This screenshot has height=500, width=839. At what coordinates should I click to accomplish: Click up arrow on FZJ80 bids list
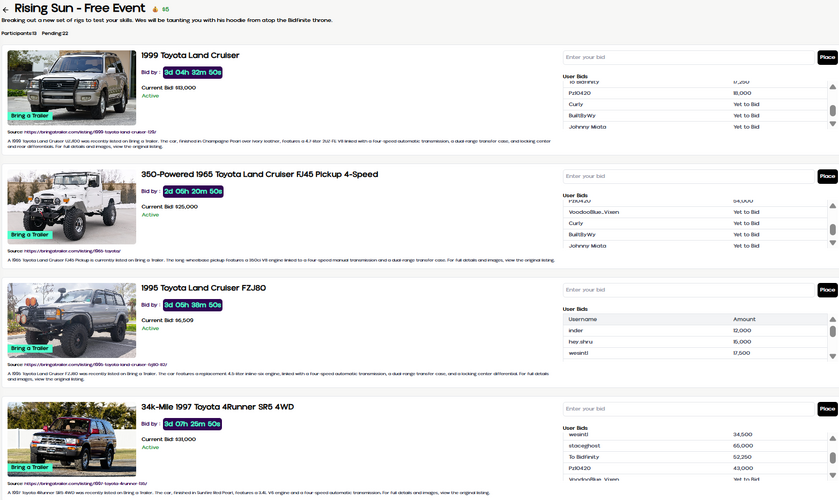(833, 320)
